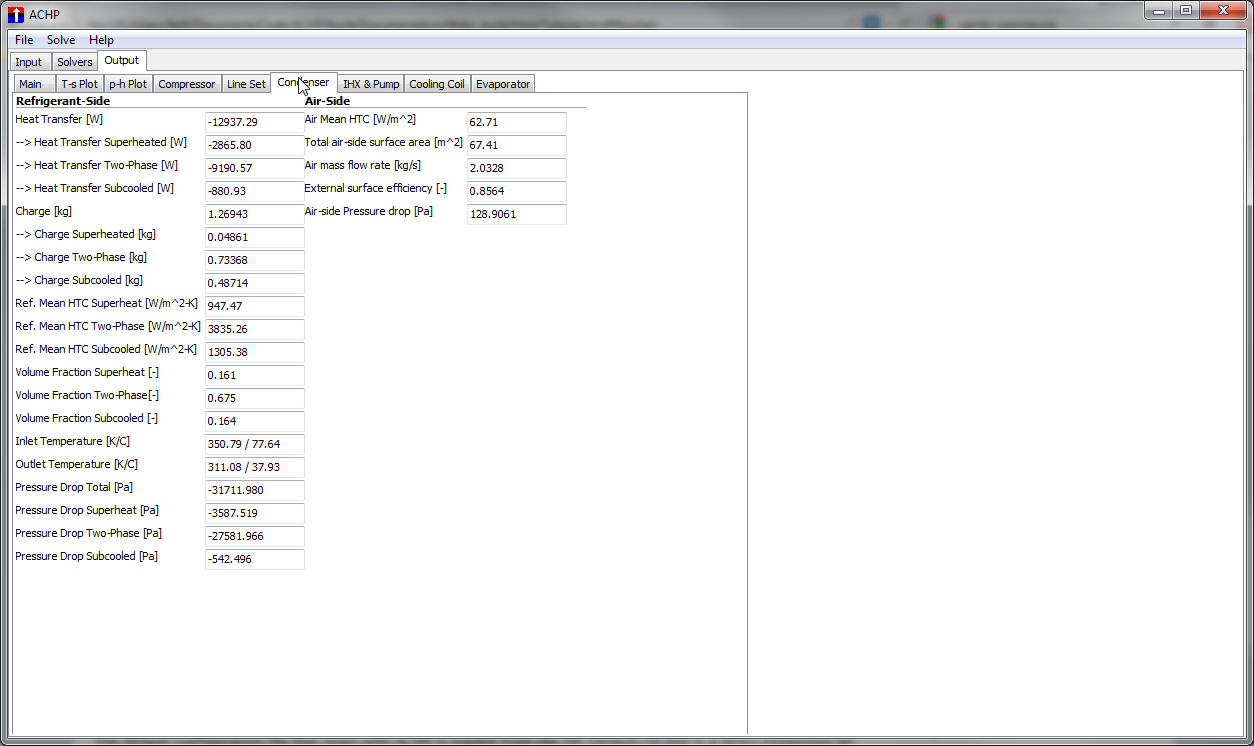This screenshot has height=746, width=1254.
Task: Click the Inlet Temperature value field
Action: point(254,444)
